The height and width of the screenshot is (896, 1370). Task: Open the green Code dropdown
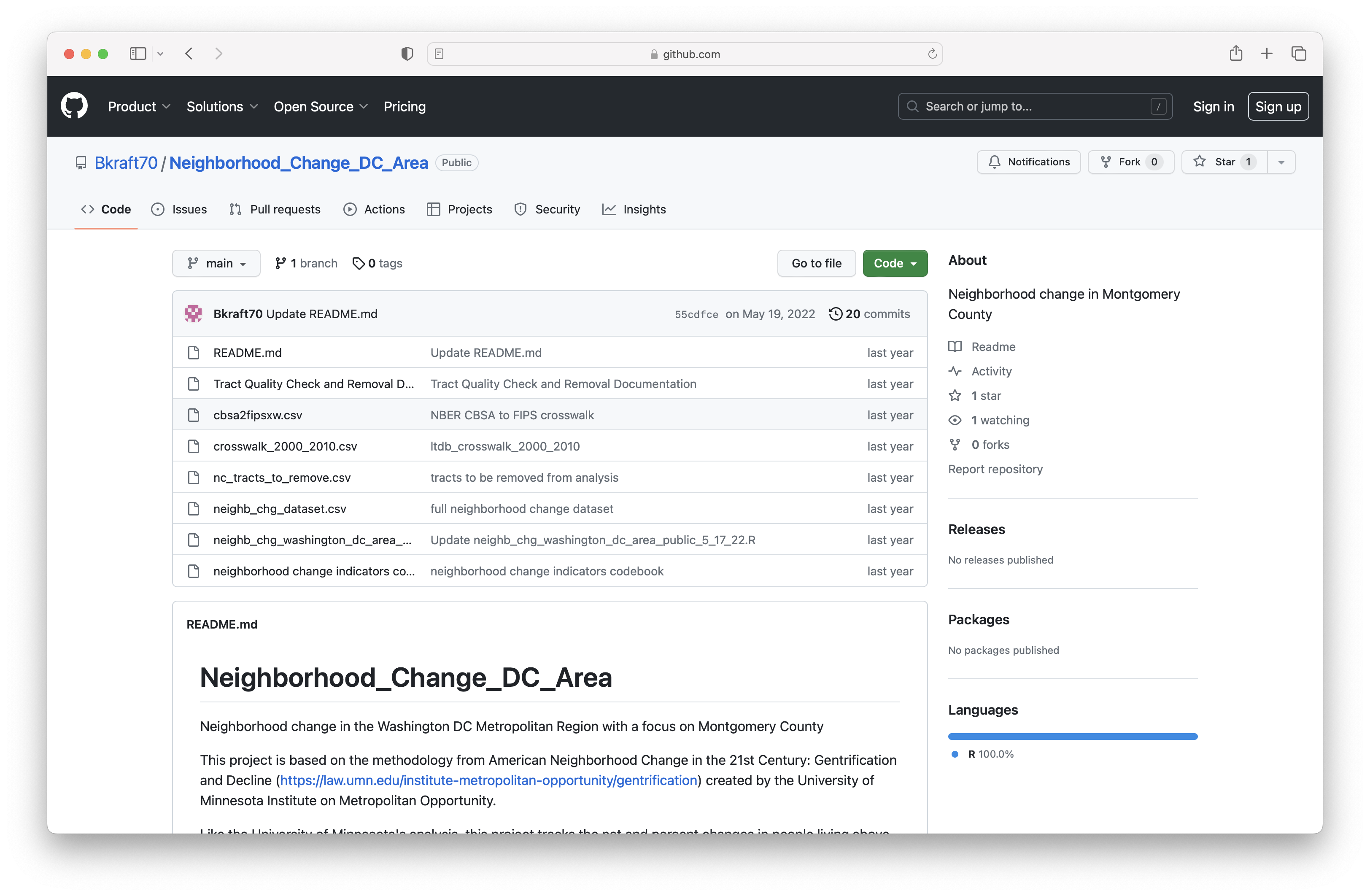coord(895,263)
